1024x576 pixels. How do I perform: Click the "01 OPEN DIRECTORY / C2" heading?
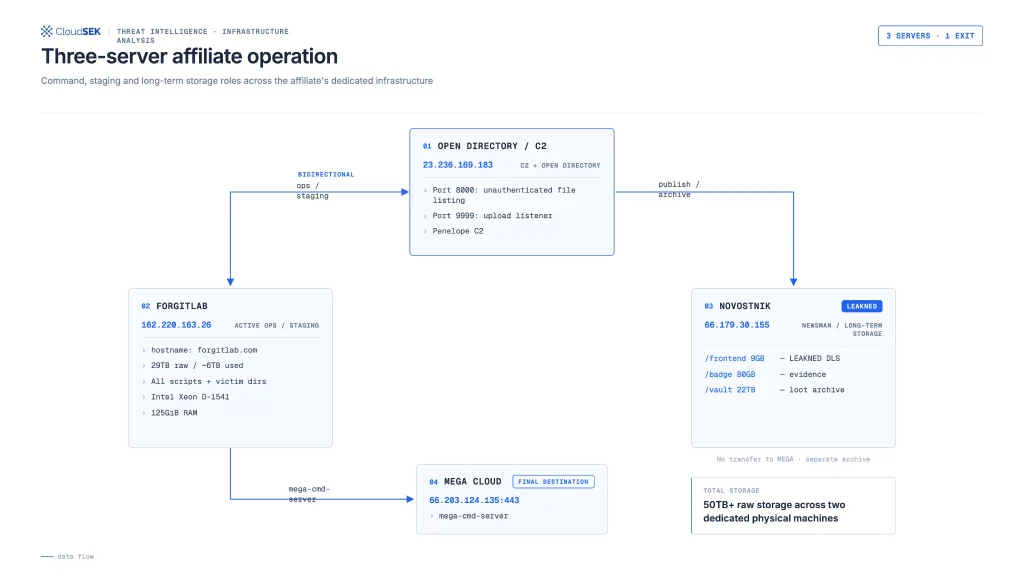485,146
